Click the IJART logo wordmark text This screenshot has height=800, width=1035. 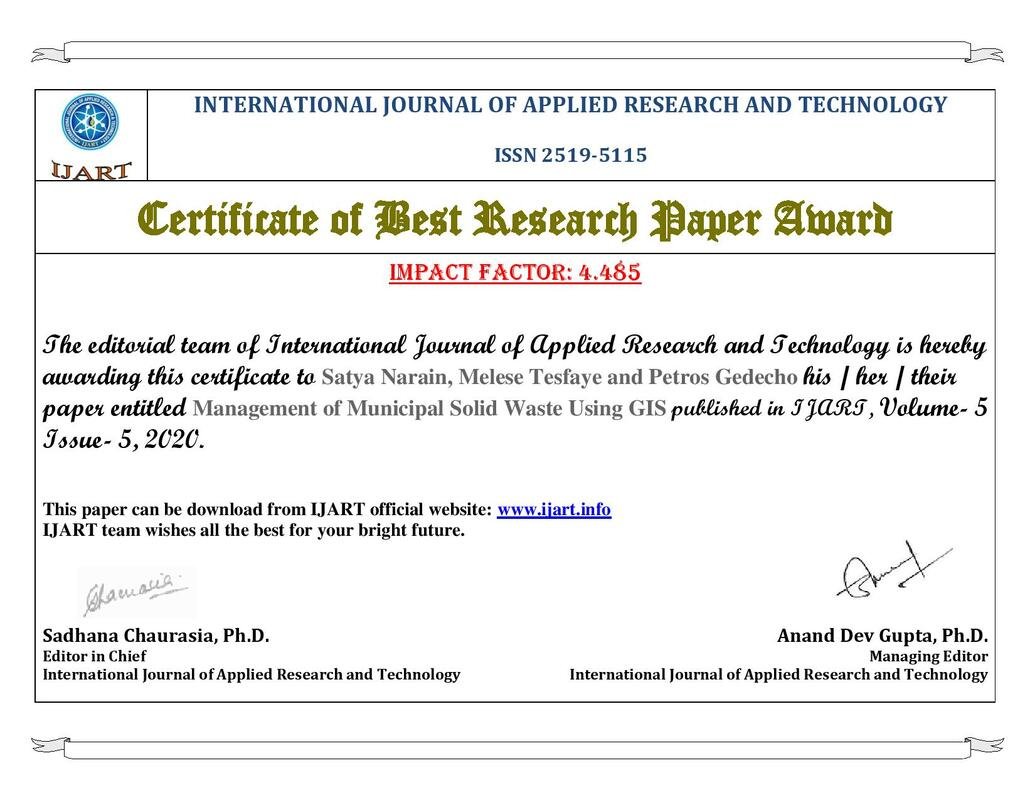(x=91, y=170)
